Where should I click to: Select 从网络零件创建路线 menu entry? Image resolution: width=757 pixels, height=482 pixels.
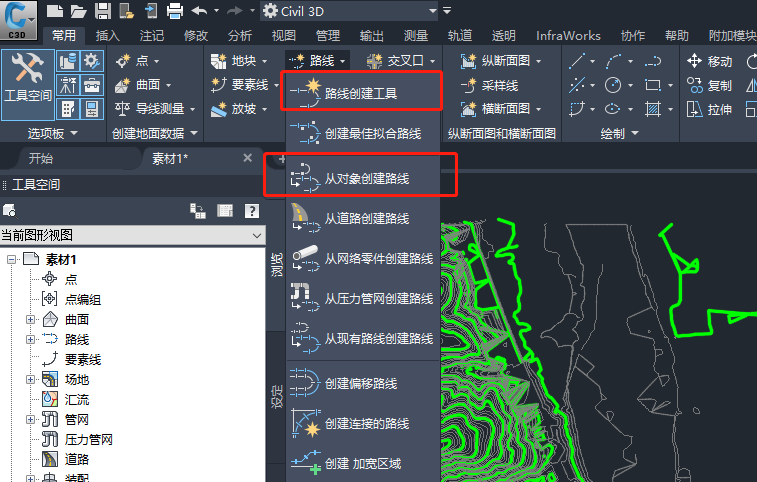[363, 259]
